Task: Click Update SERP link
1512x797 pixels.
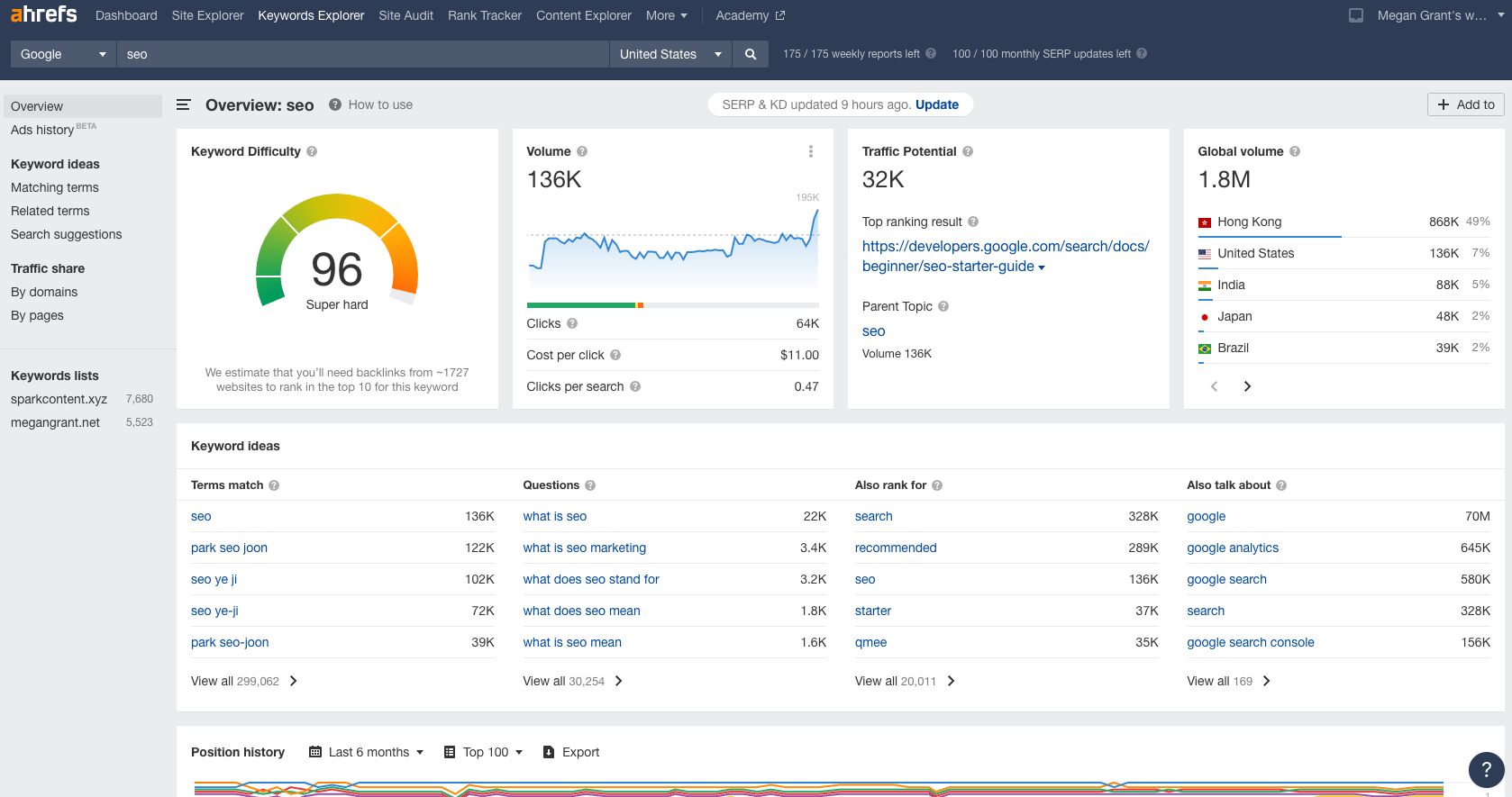Action: pyautogui.click(x=937, y=104)
